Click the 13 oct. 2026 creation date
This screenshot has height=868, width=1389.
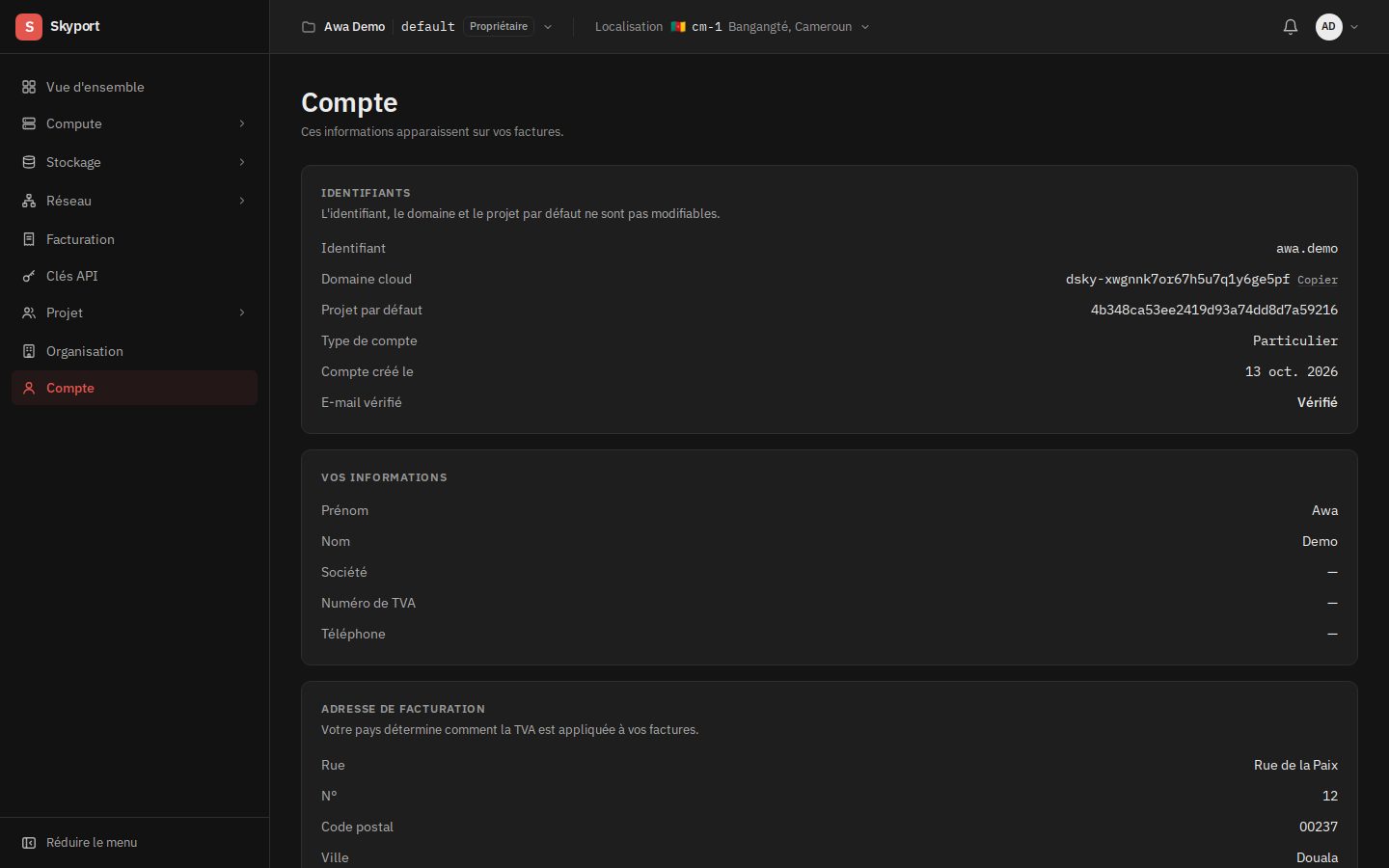coord(1292,372)
